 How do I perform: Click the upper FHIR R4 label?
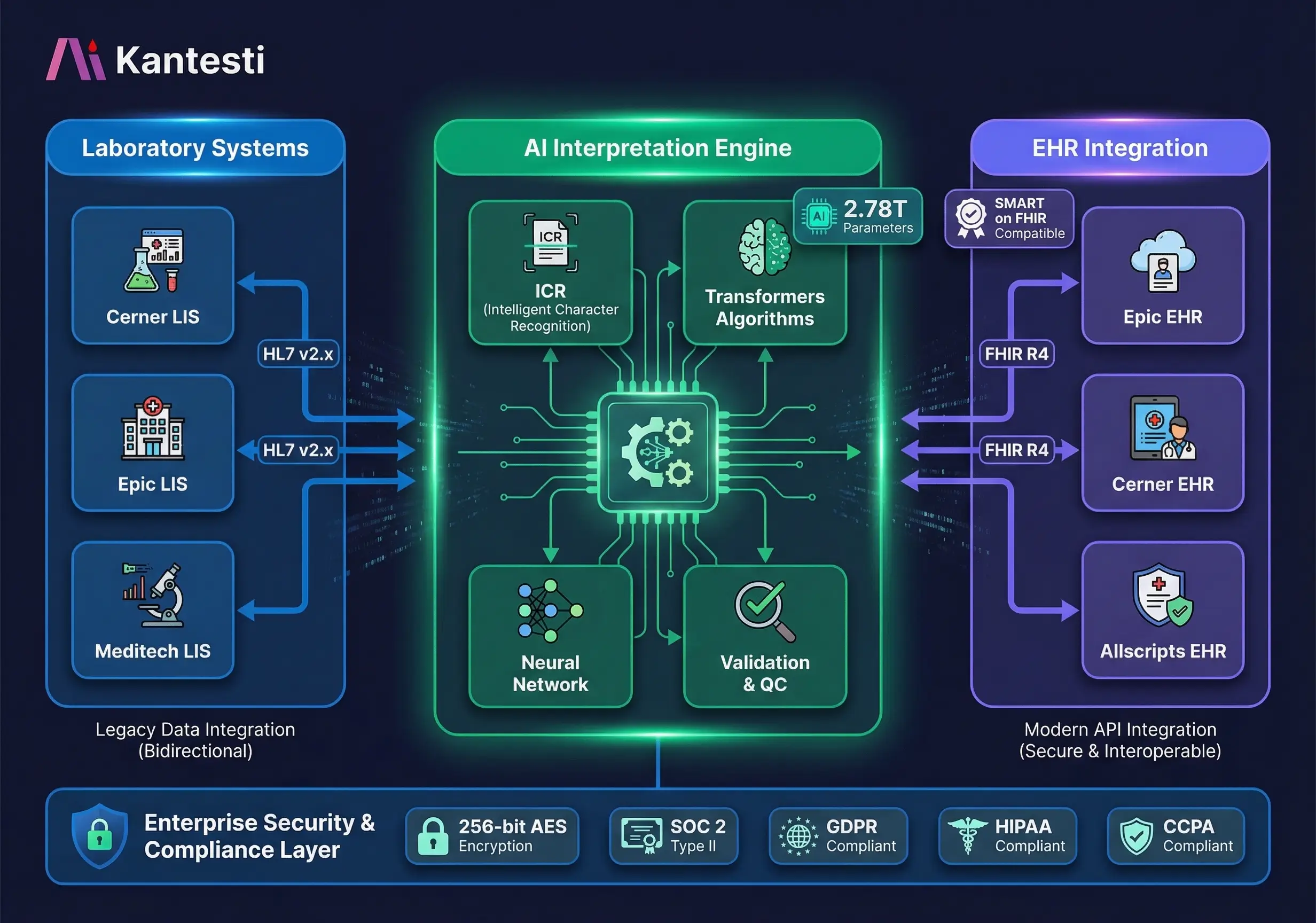1016,354
